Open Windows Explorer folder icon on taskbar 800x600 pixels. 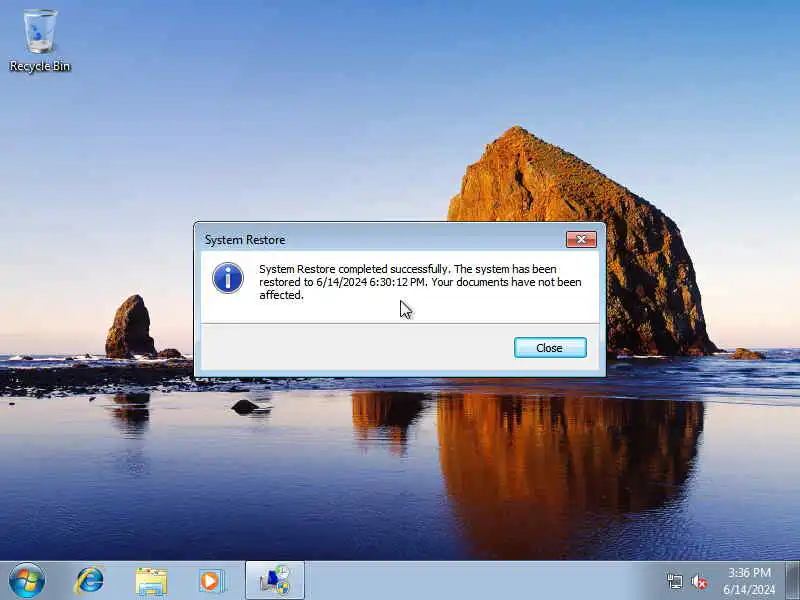click(x=151, y=581)
